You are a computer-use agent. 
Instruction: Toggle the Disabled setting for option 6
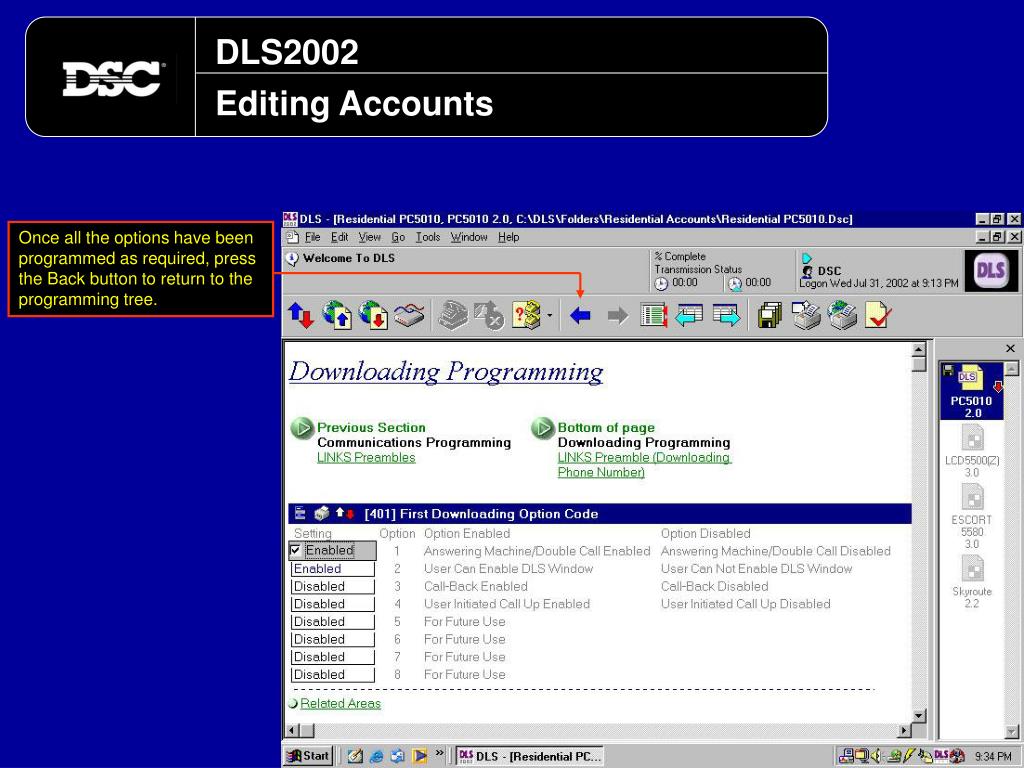332,639
